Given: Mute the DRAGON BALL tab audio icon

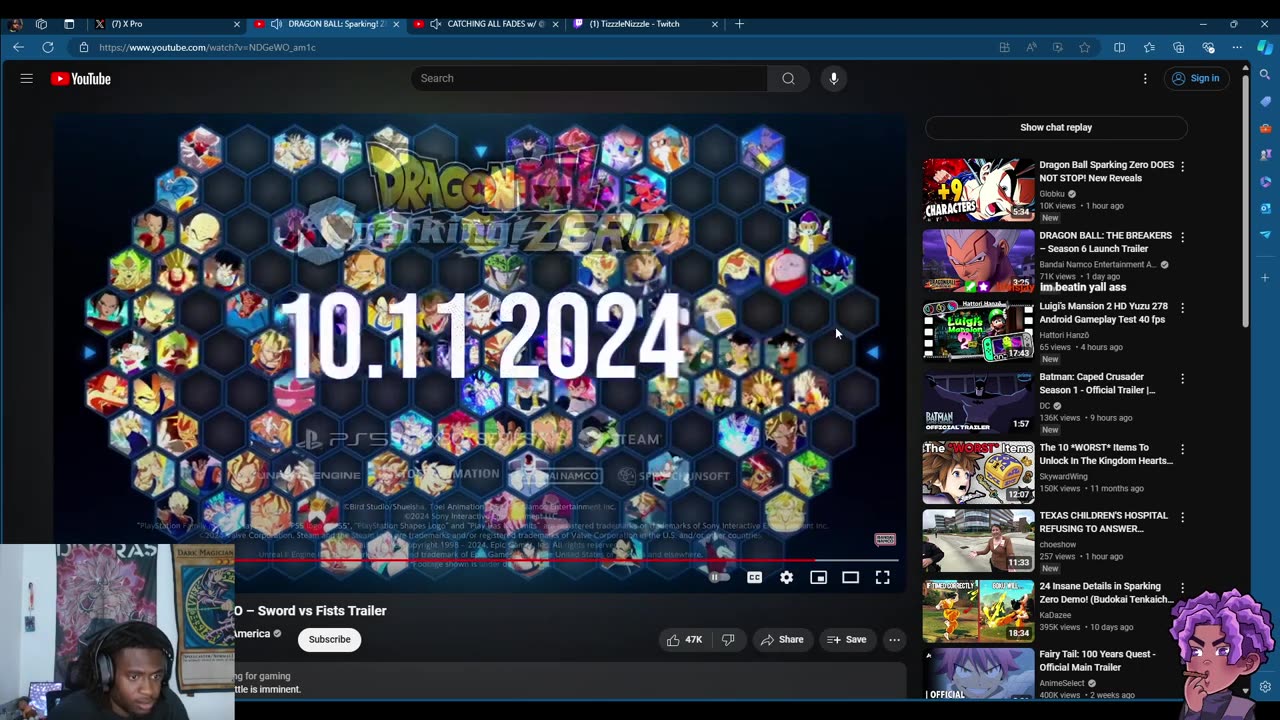Looking at the screenshot, I should (276, 24).
